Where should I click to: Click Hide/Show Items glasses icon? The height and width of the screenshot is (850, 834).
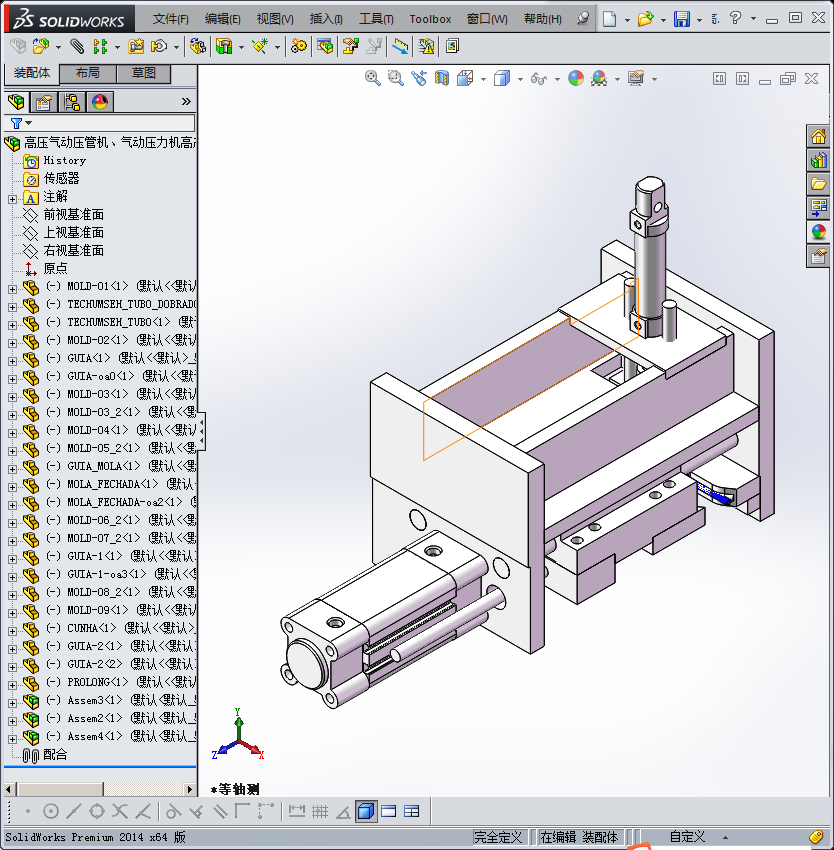[x=538, y=79]
